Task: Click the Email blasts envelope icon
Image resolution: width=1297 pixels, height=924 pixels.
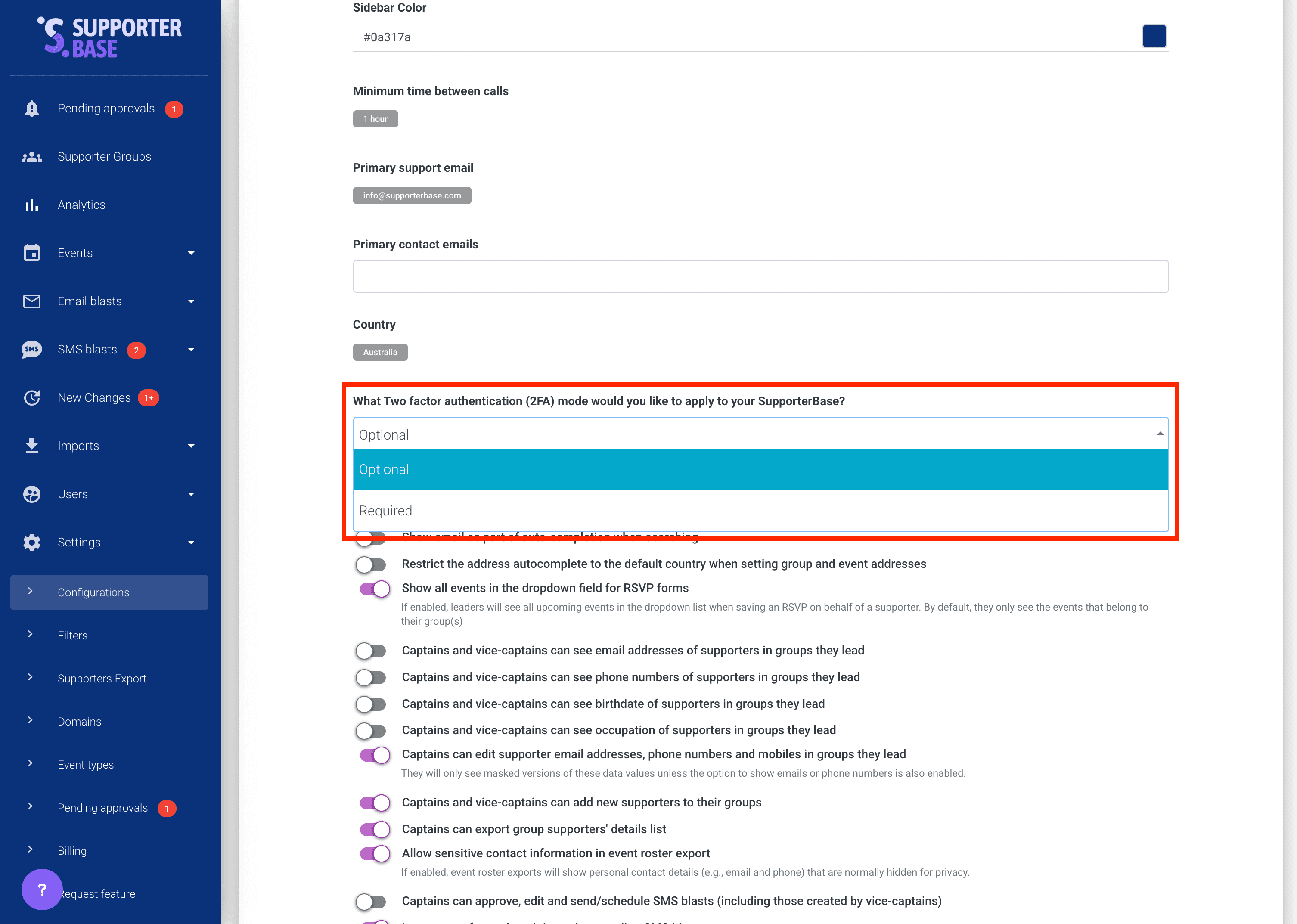Action: pyautogui.click(x=32, y=301)
